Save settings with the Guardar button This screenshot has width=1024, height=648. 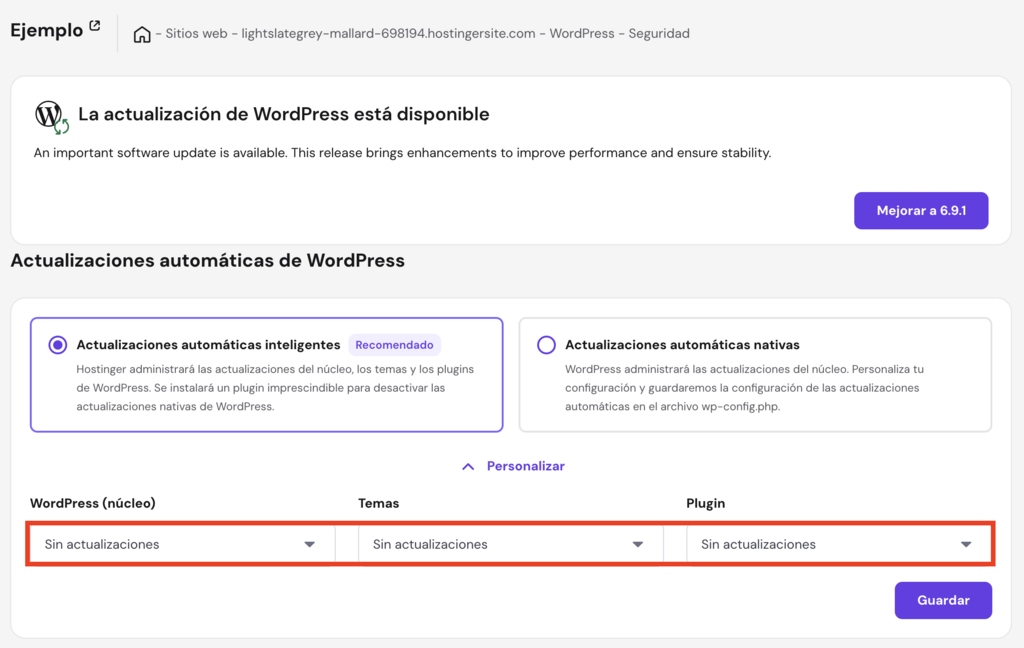(942, 600)
